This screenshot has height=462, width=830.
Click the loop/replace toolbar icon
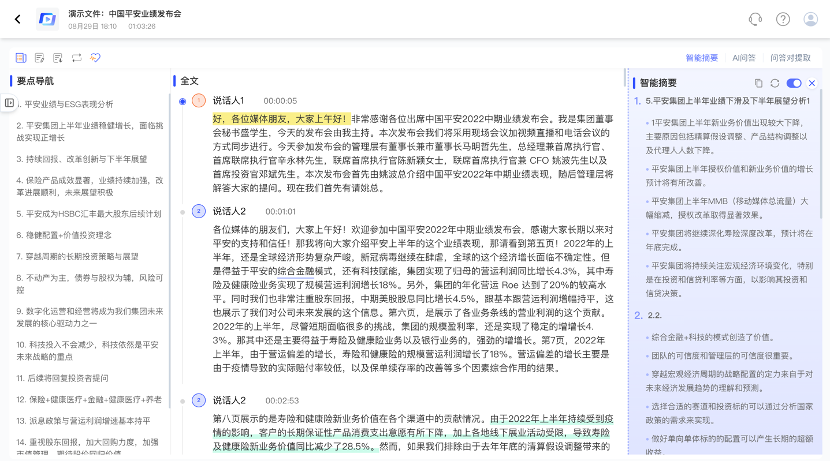(77, 58)
